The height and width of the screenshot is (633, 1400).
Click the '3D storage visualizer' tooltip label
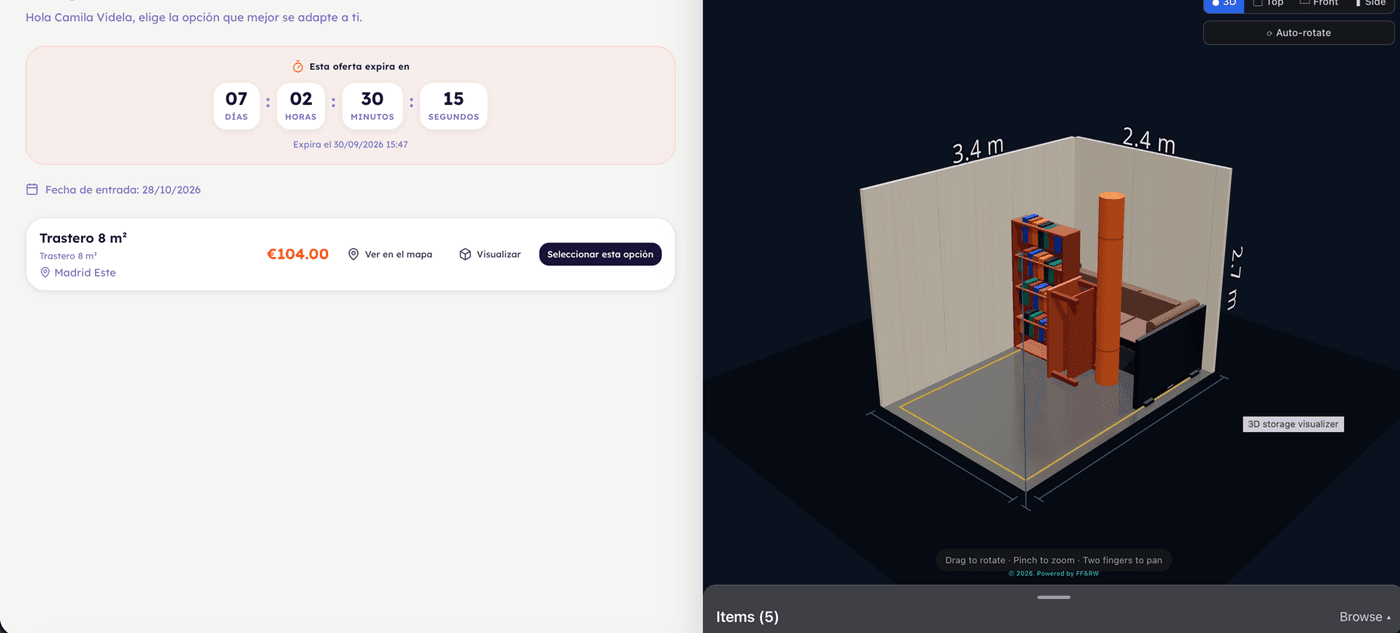(x=1293, y=424)
